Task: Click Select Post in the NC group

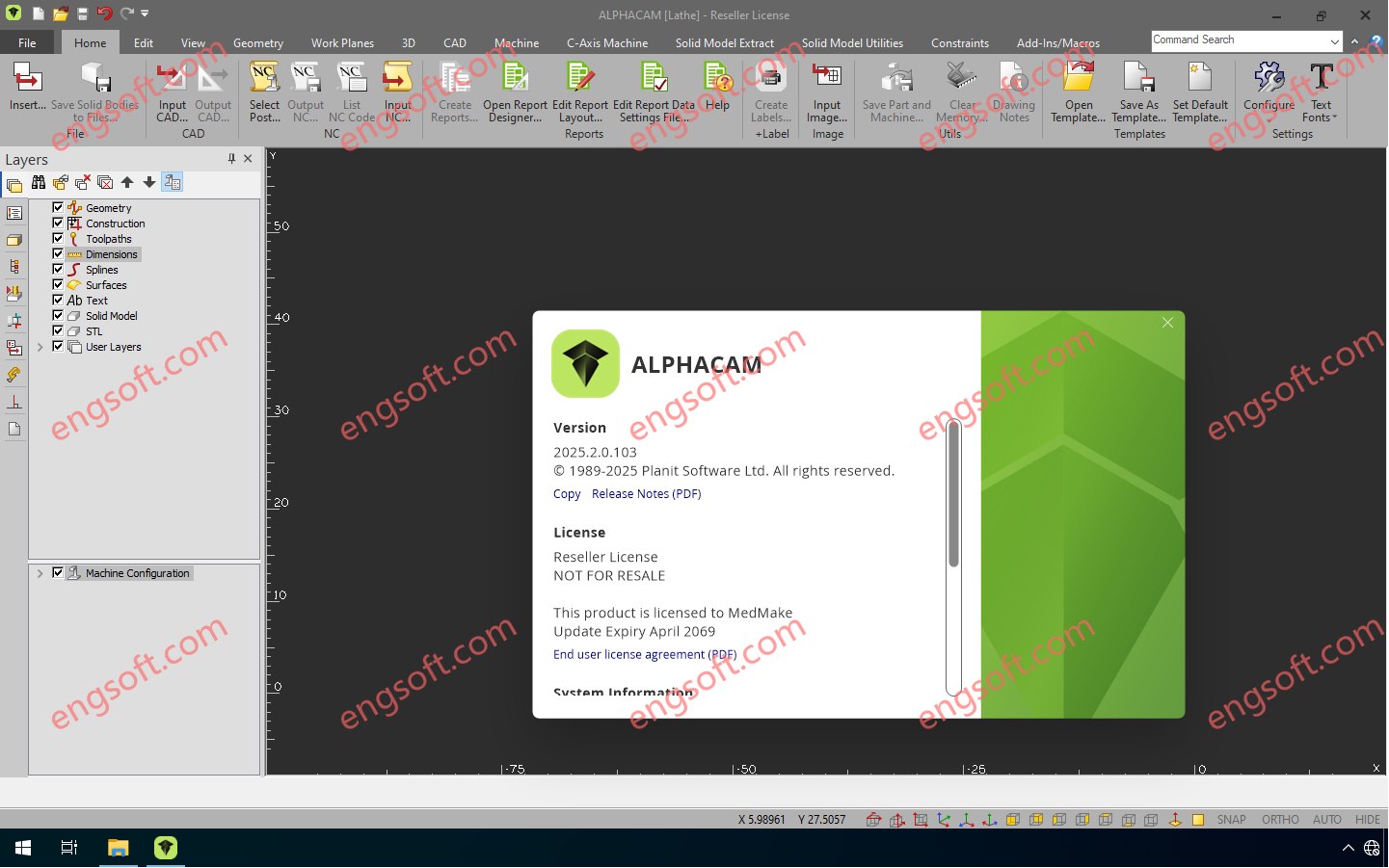Action: (264, 92)
